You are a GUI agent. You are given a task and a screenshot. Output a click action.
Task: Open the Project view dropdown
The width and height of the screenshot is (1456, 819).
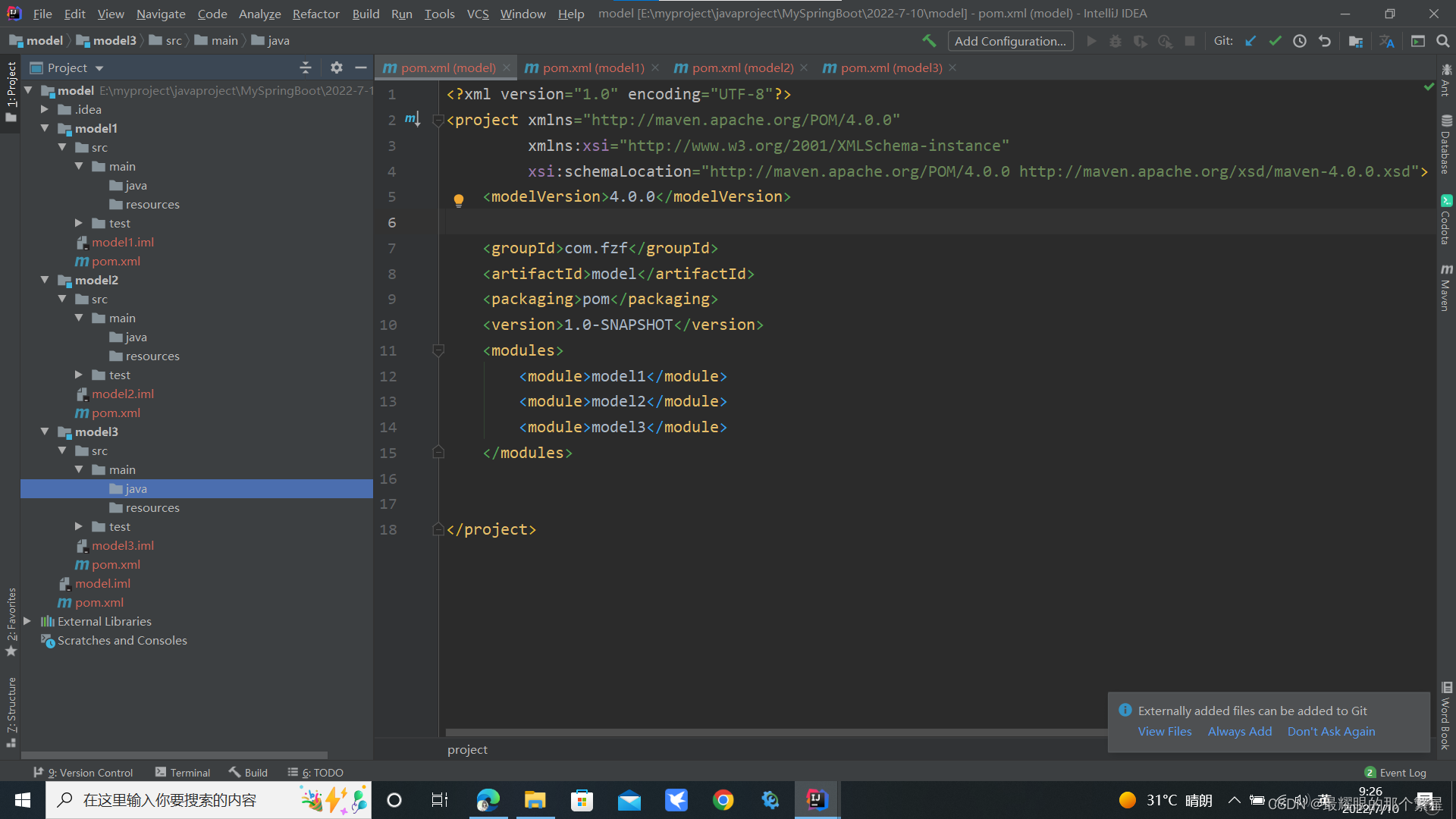tap(99, 68)
